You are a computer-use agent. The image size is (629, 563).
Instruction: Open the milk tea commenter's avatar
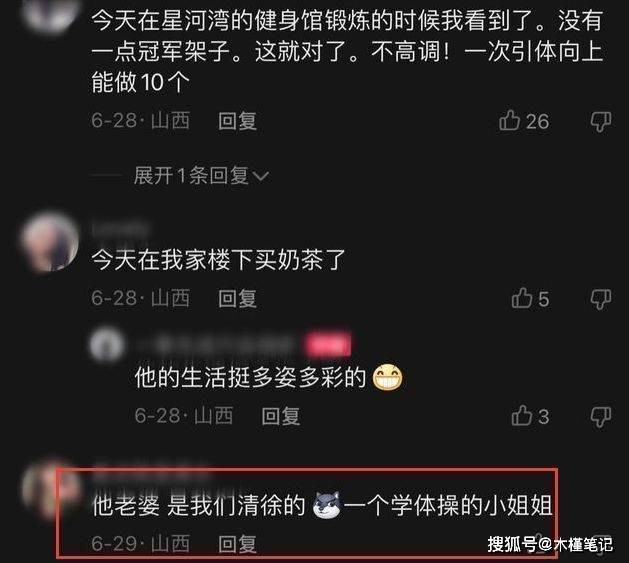pos(50,242)
